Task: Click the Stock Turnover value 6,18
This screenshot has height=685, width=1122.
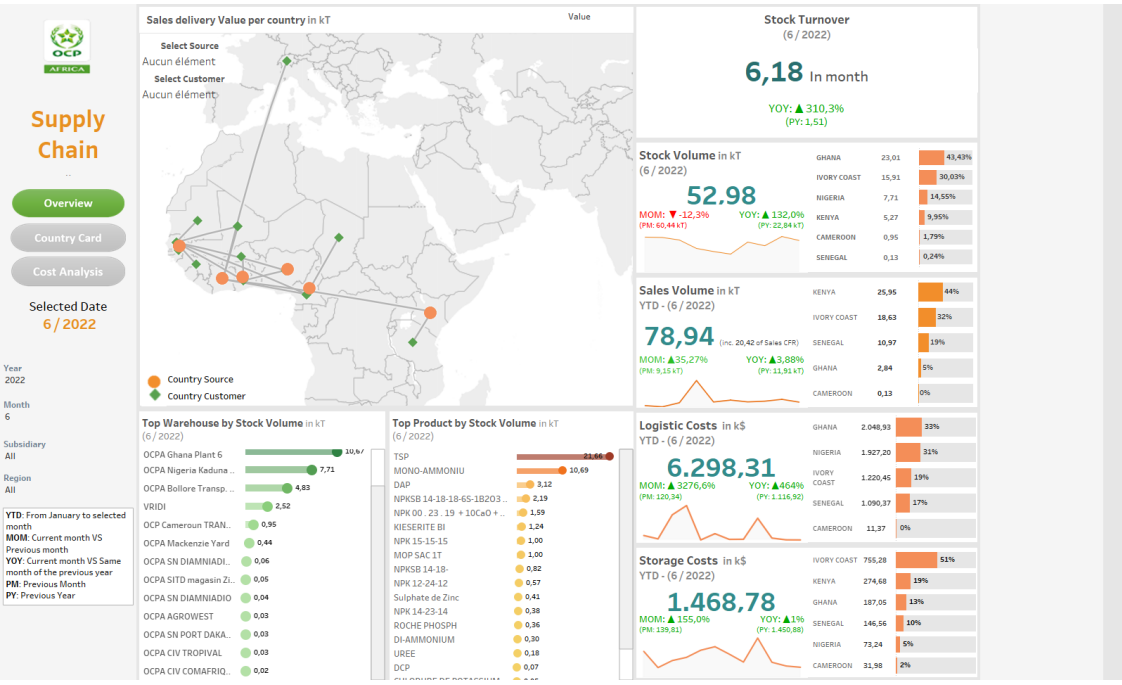Action: [774, 72]
